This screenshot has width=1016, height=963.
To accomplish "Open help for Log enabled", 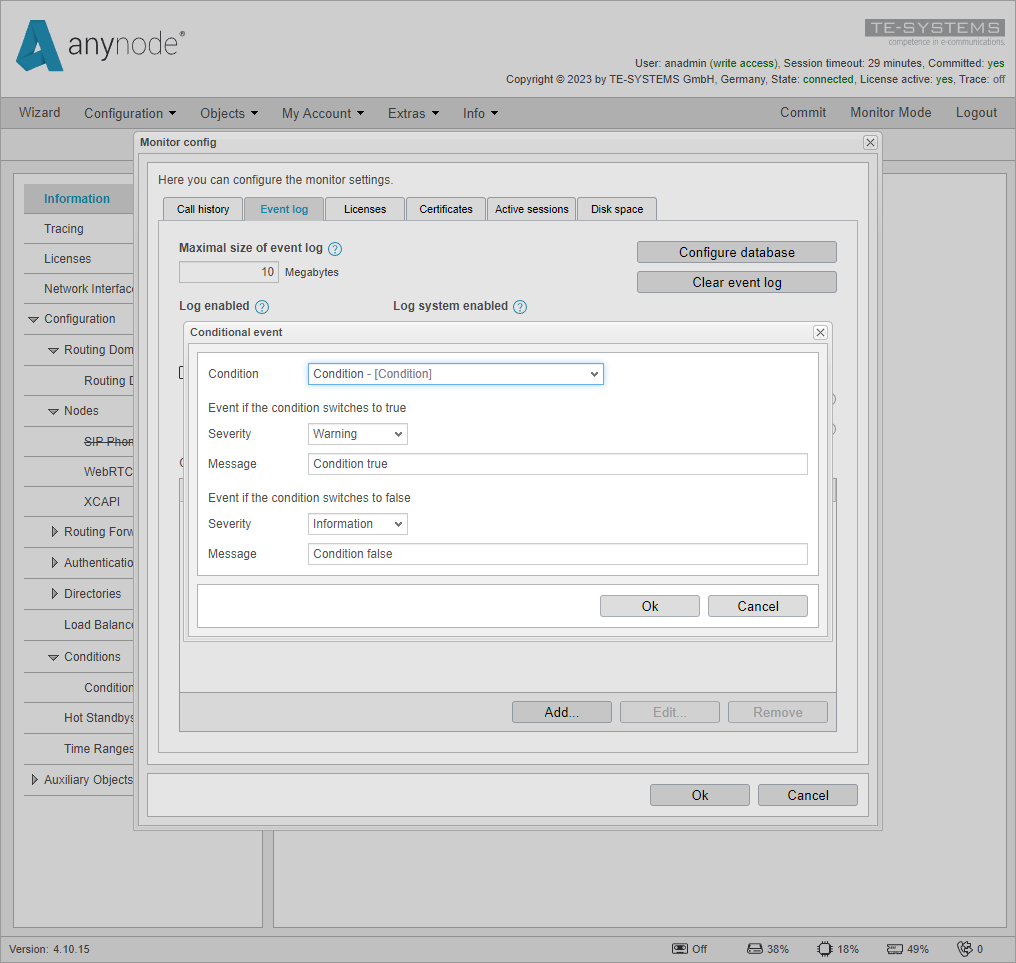I will click(261, 306).
